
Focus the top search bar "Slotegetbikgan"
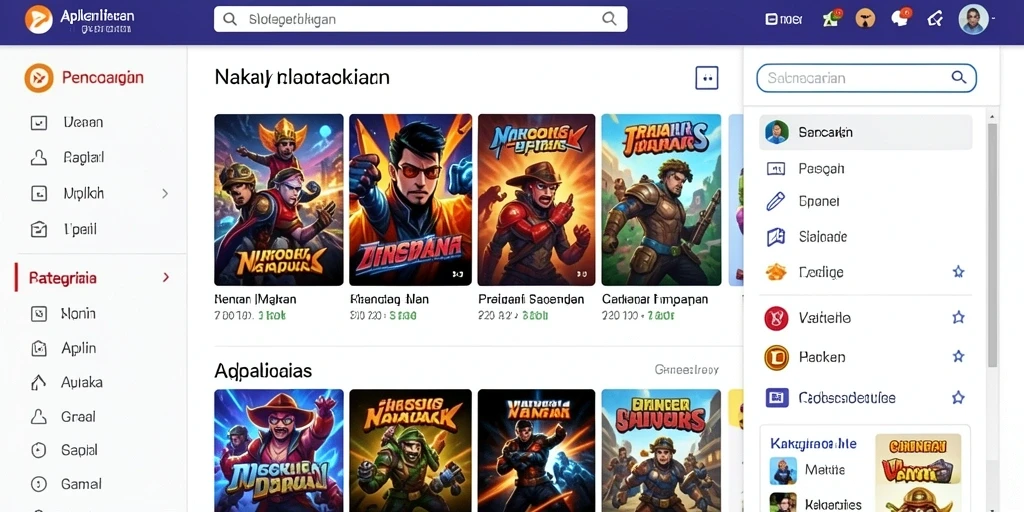coord(421,19)
